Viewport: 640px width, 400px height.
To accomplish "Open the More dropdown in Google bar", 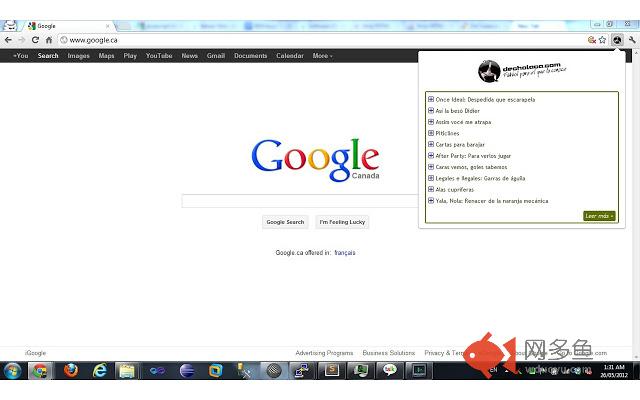I will pyautogui.click(x=322, y=56).
